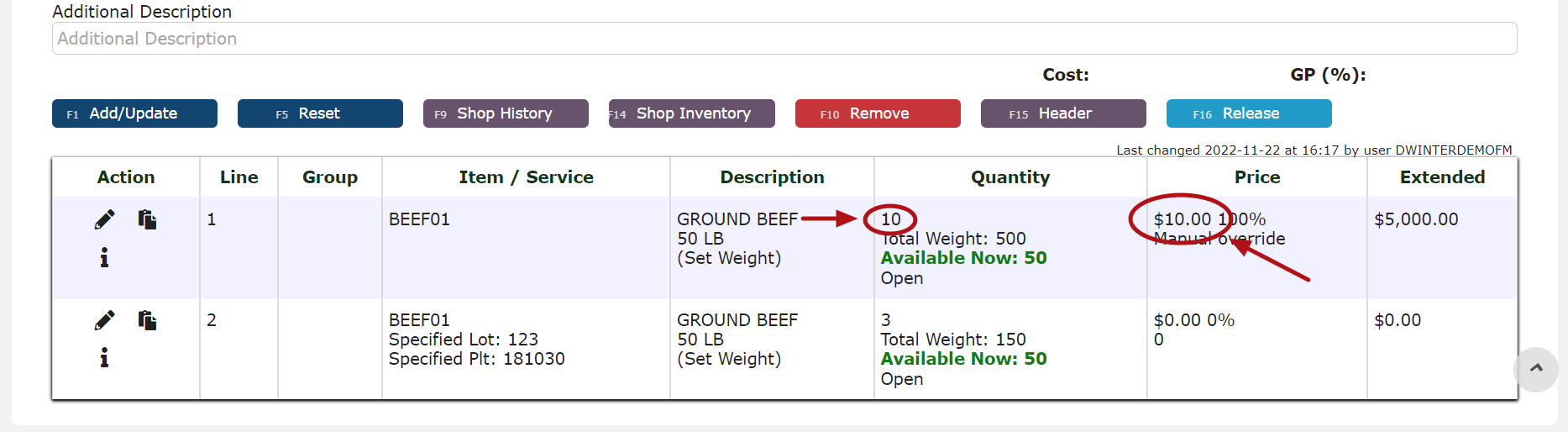Copy line 1 using the clipboard icon
1568x432 pixels.
(x=147, y=219)
